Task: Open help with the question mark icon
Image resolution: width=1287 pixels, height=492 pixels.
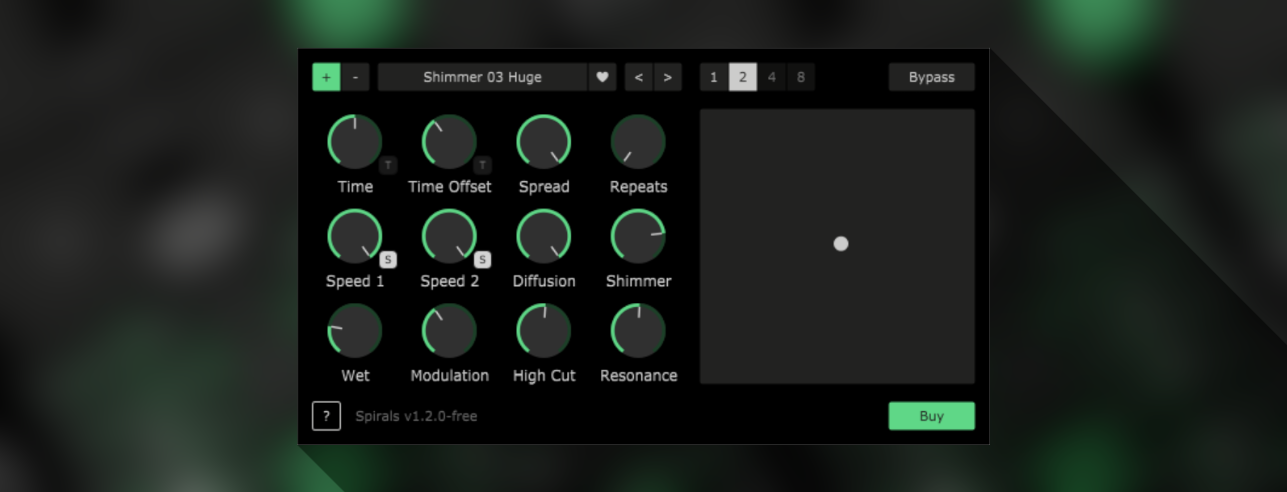Action: point(326,416)
